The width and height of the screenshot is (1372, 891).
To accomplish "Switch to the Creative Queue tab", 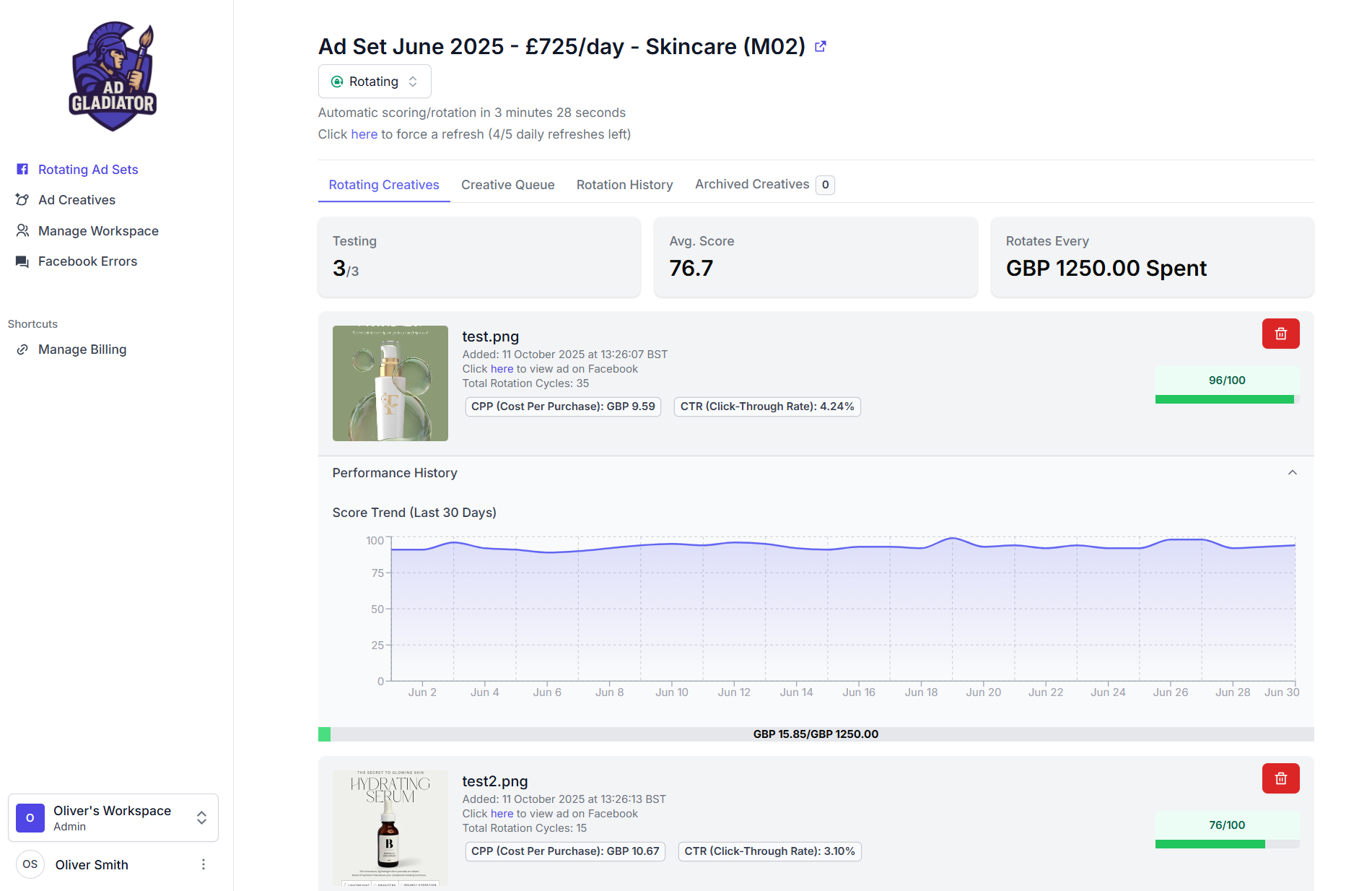I will [x=507, y=185].
